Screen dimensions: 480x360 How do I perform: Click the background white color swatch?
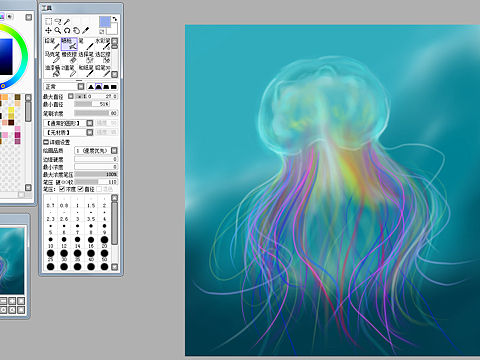tap(114, 30)
